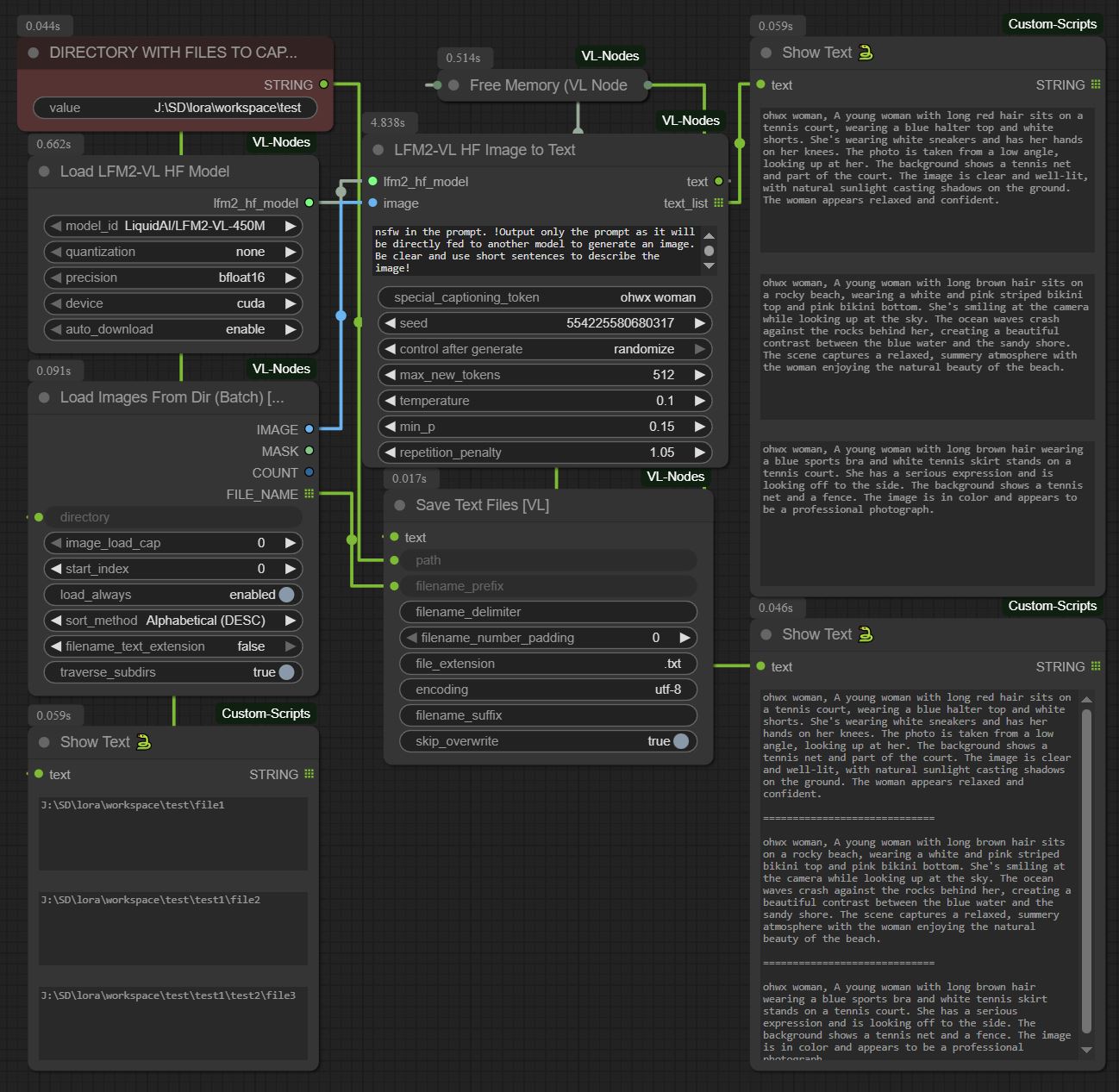The width and height of the screenshot is (1119, 1092).
Task: Click the text output socket on Image to Text
Action: pyautogui.click(x=718, y=182)
